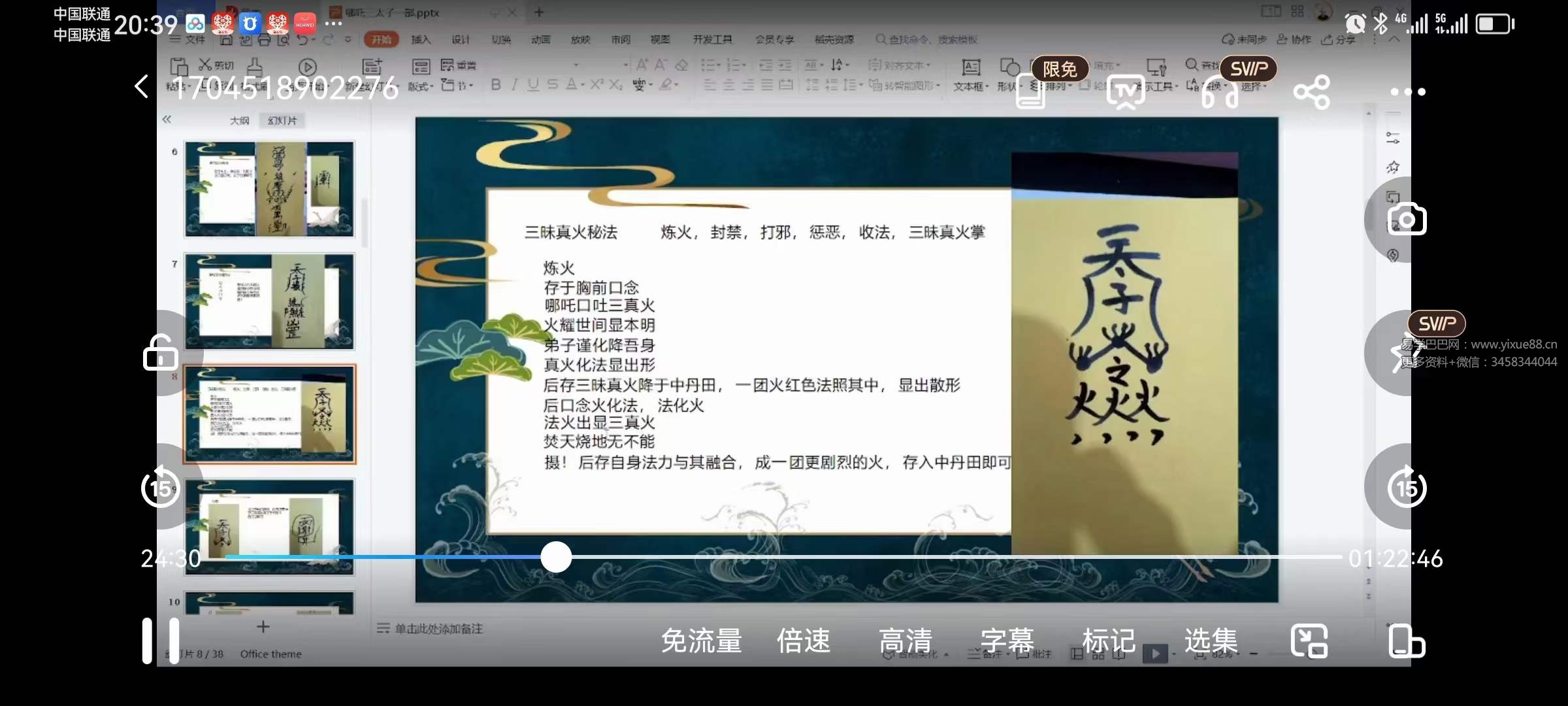The image size is (1568, 706).
Task: Select the 动画 ribbon tab in WPS
Action: (541, 40)
